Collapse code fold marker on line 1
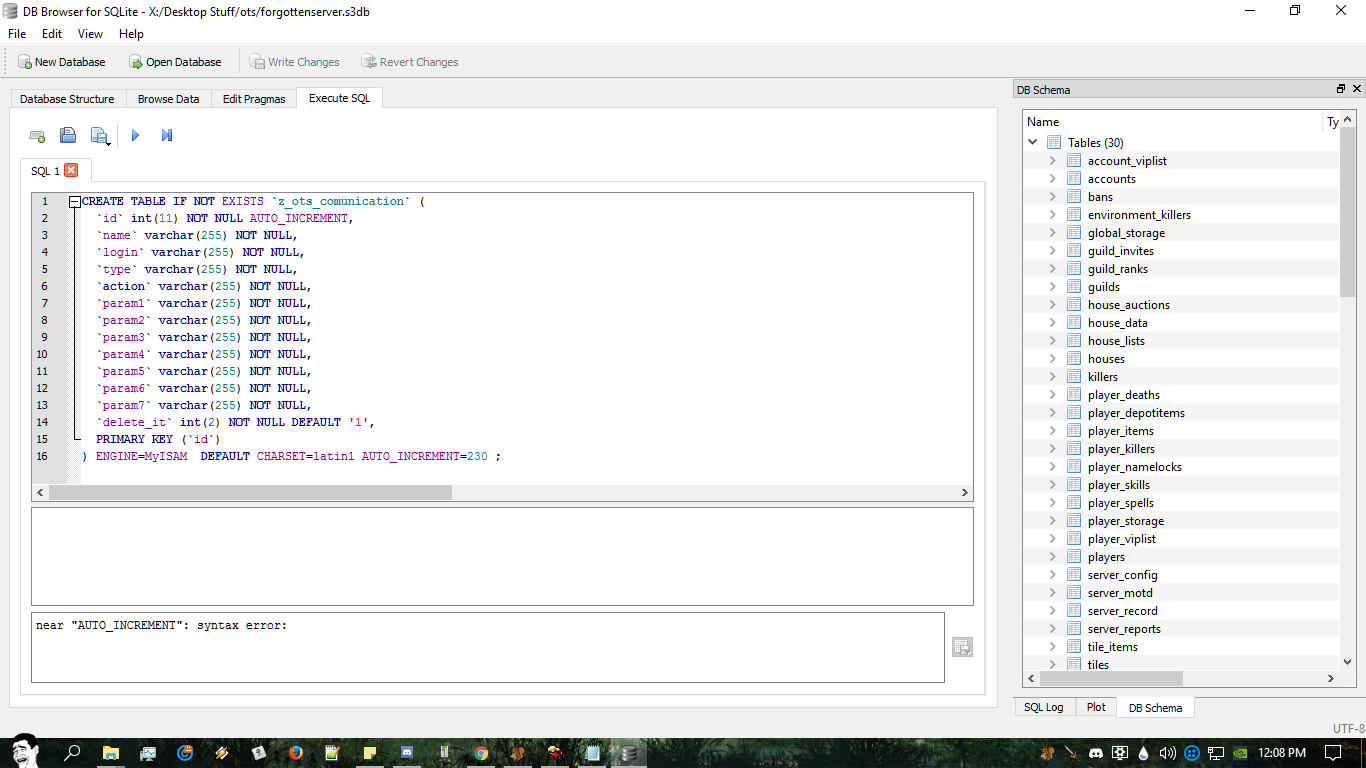This screenshot has height=768, width=1366. pos(74,202)
